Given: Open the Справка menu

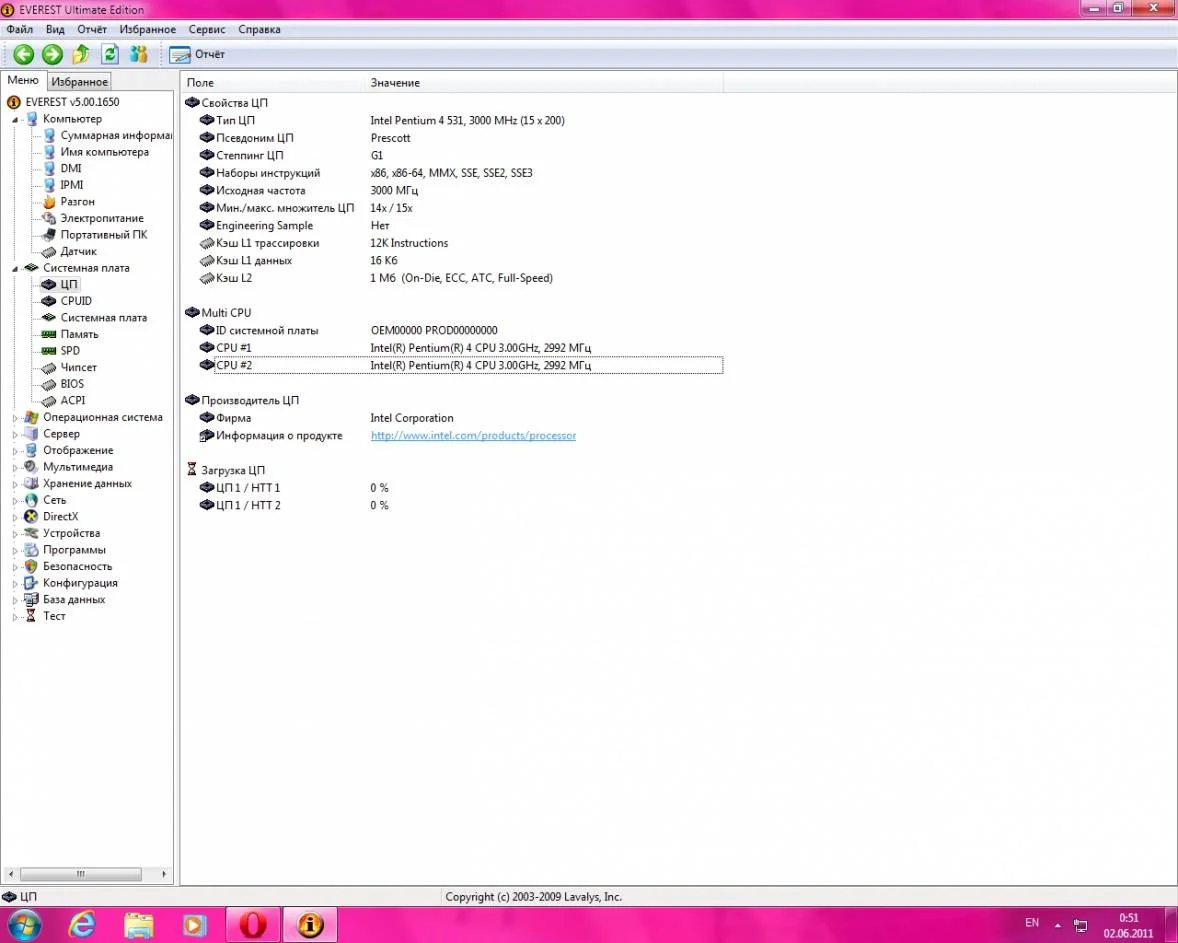Looking at the screenshot, I should click(259, 29).
